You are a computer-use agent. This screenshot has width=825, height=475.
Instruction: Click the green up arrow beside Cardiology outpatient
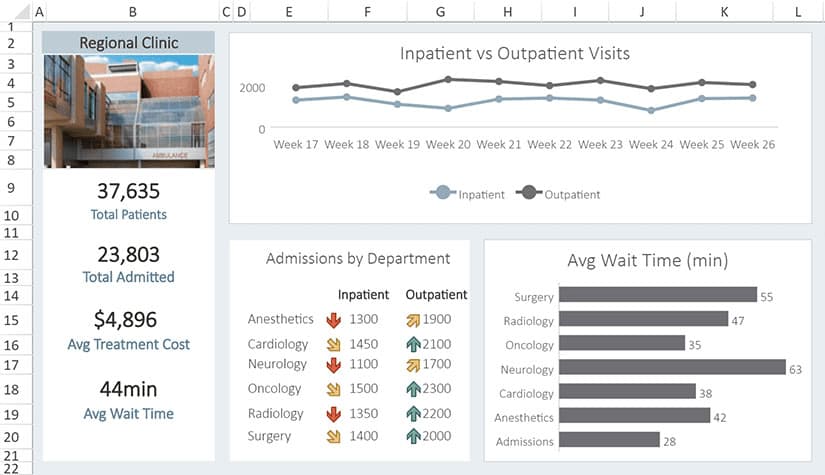coord(413,344)
